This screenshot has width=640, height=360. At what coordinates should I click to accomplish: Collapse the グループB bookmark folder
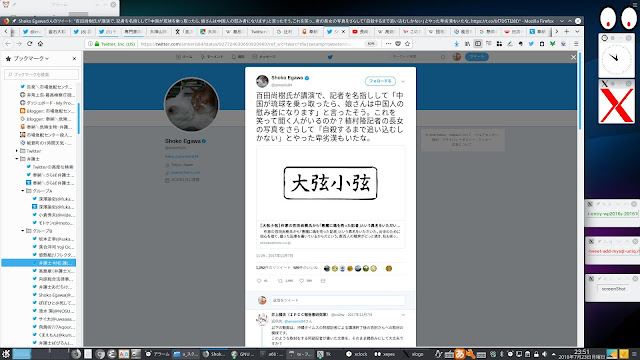23,231
